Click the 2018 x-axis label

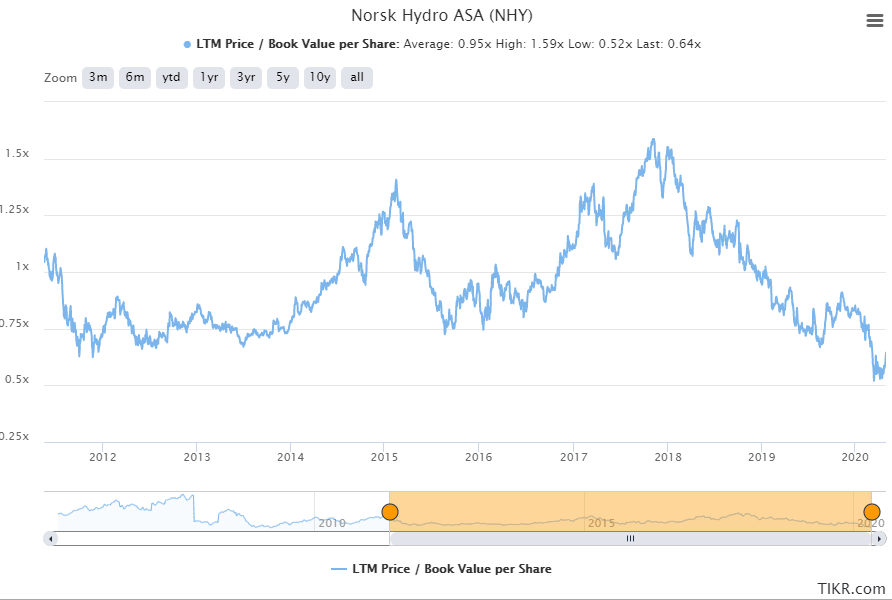point(667,457)
